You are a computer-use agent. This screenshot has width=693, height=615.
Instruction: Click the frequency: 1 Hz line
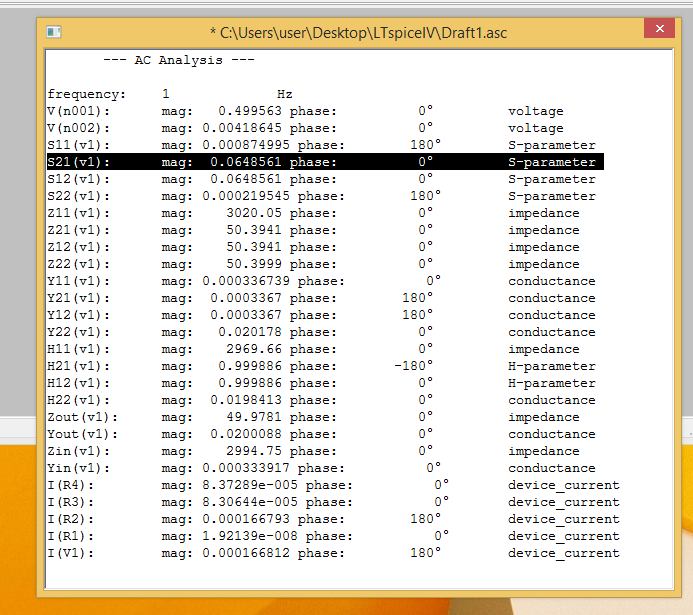[170, 94]
